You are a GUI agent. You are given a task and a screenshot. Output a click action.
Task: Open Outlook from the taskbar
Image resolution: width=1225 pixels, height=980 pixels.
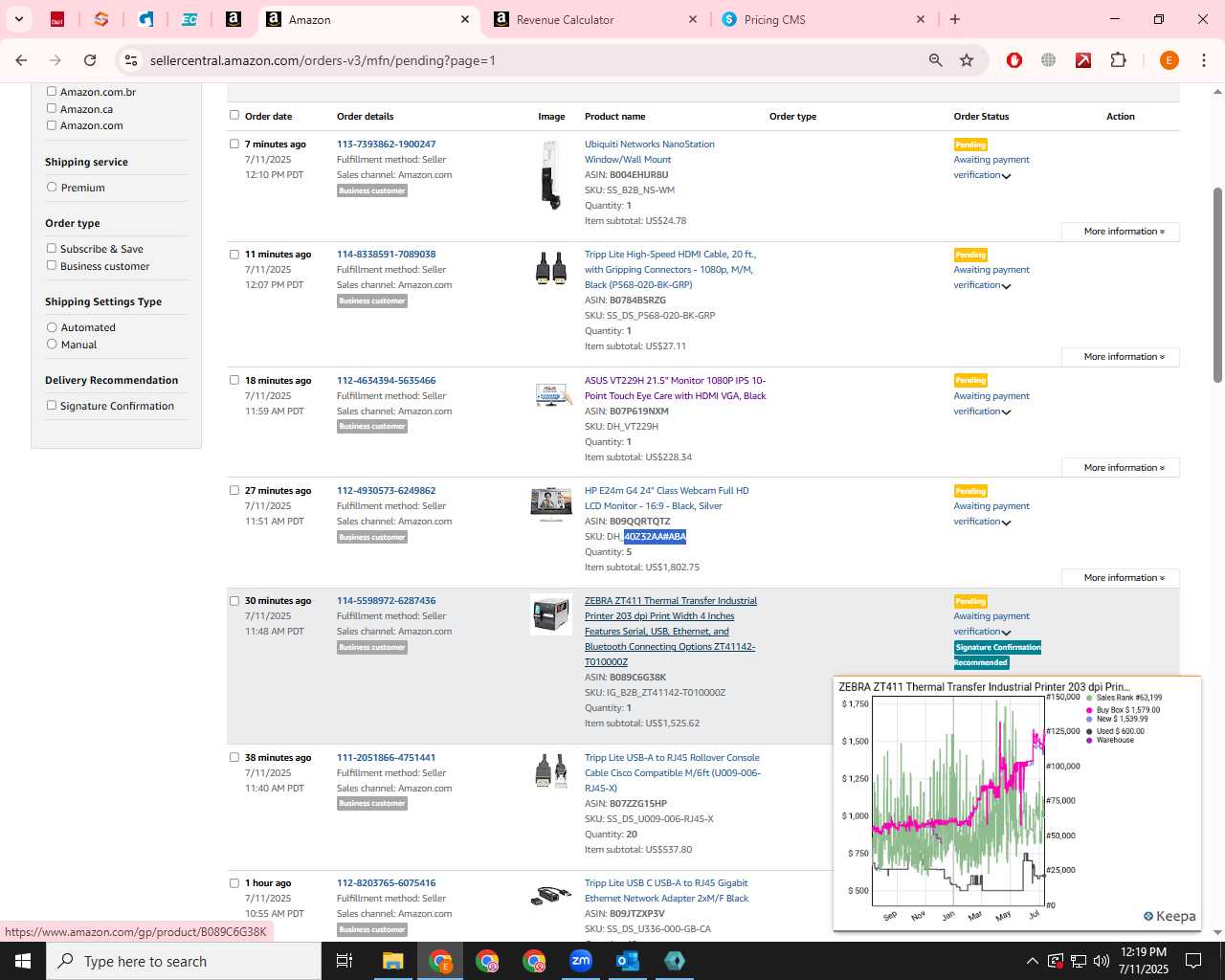pyautogui.click(x=628, y=961)
